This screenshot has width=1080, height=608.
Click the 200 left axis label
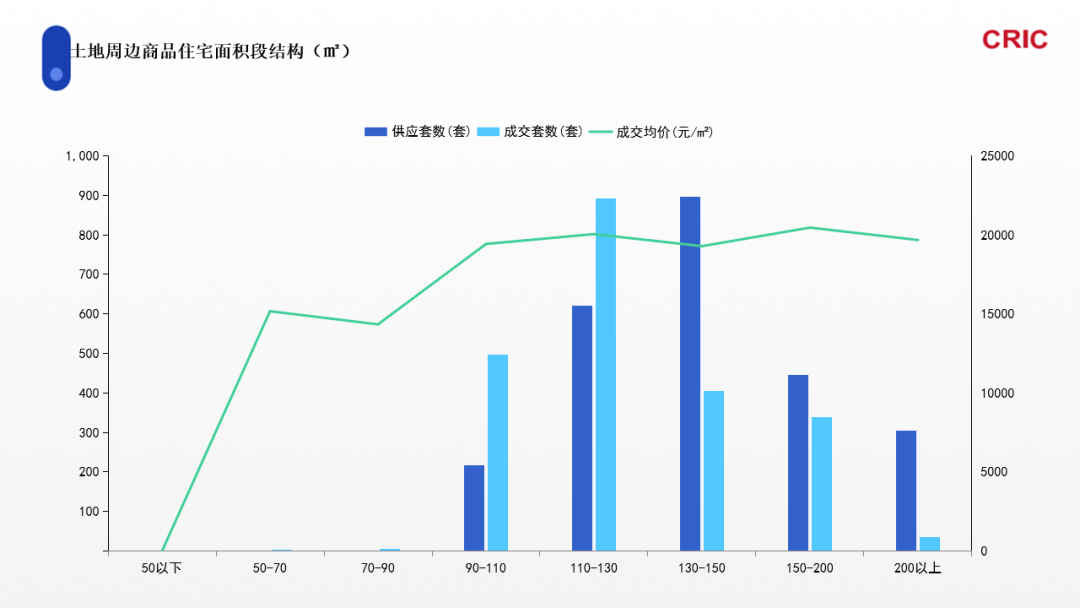click(x=89, y=472)
